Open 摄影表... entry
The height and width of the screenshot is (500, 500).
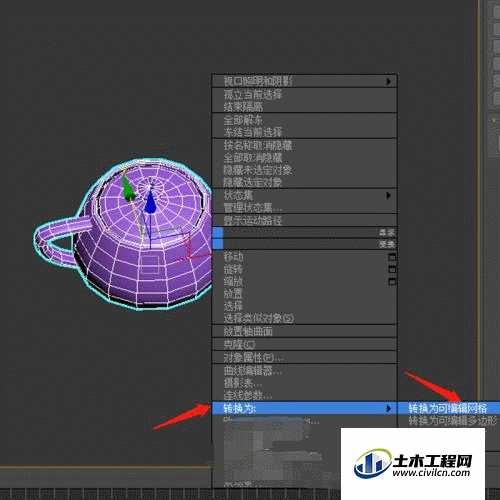[304, 383]
